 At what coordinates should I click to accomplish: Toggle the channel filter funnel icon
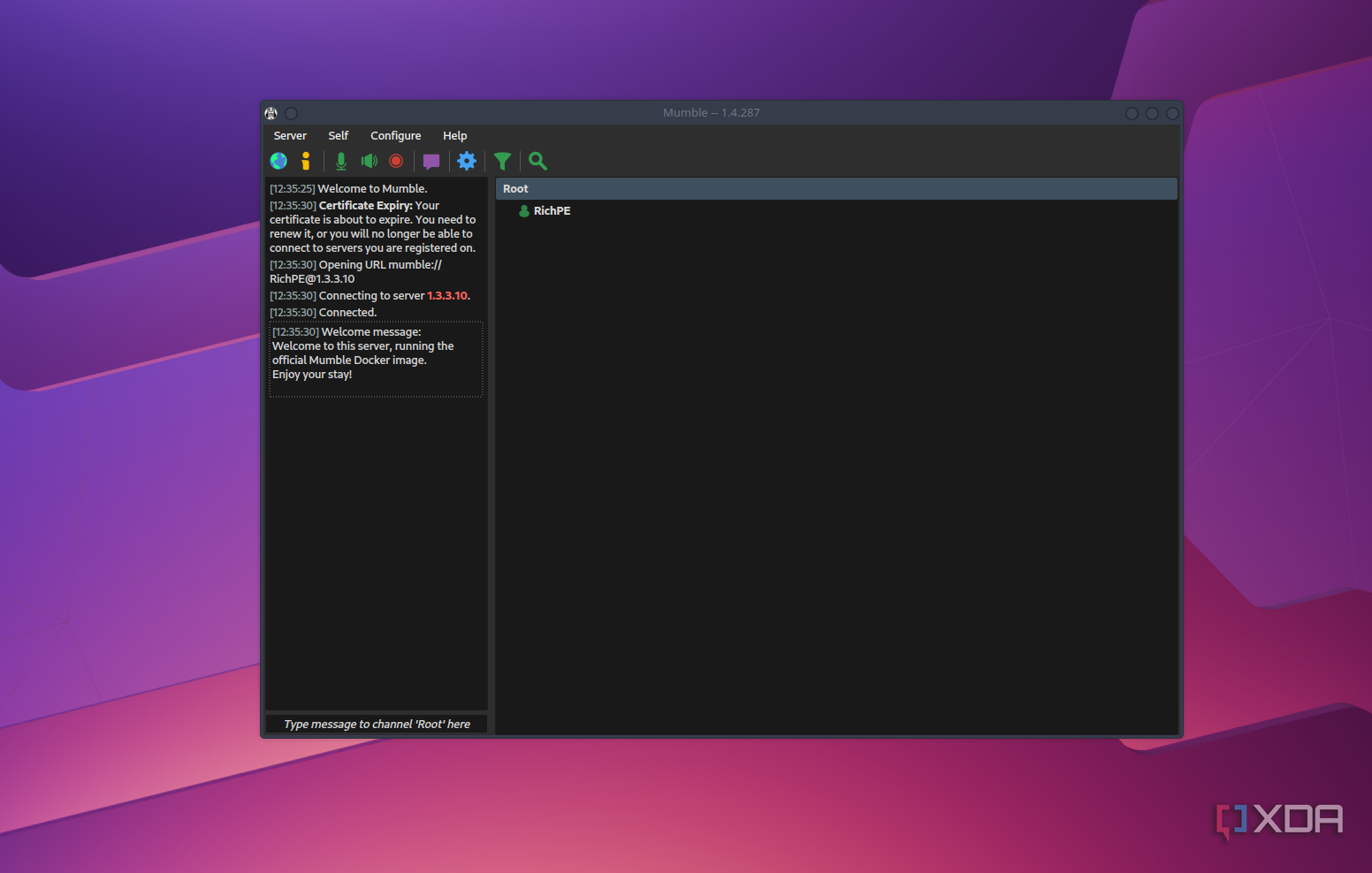point(502,161)
